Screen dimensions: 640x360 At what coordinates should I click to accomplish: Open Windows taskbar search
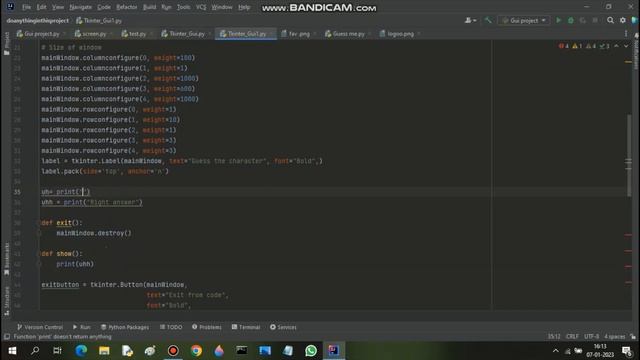coord(35,351)
